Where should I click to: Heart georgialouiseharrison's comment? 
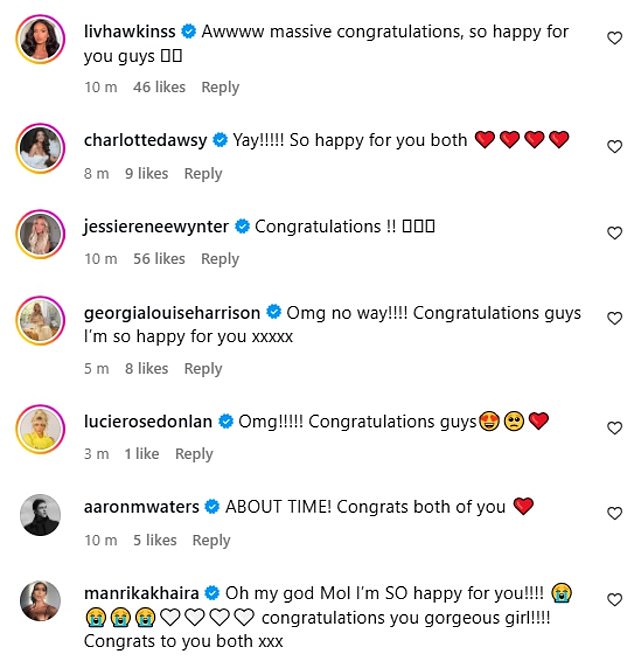pyautogui.click(x=615, y=319)
